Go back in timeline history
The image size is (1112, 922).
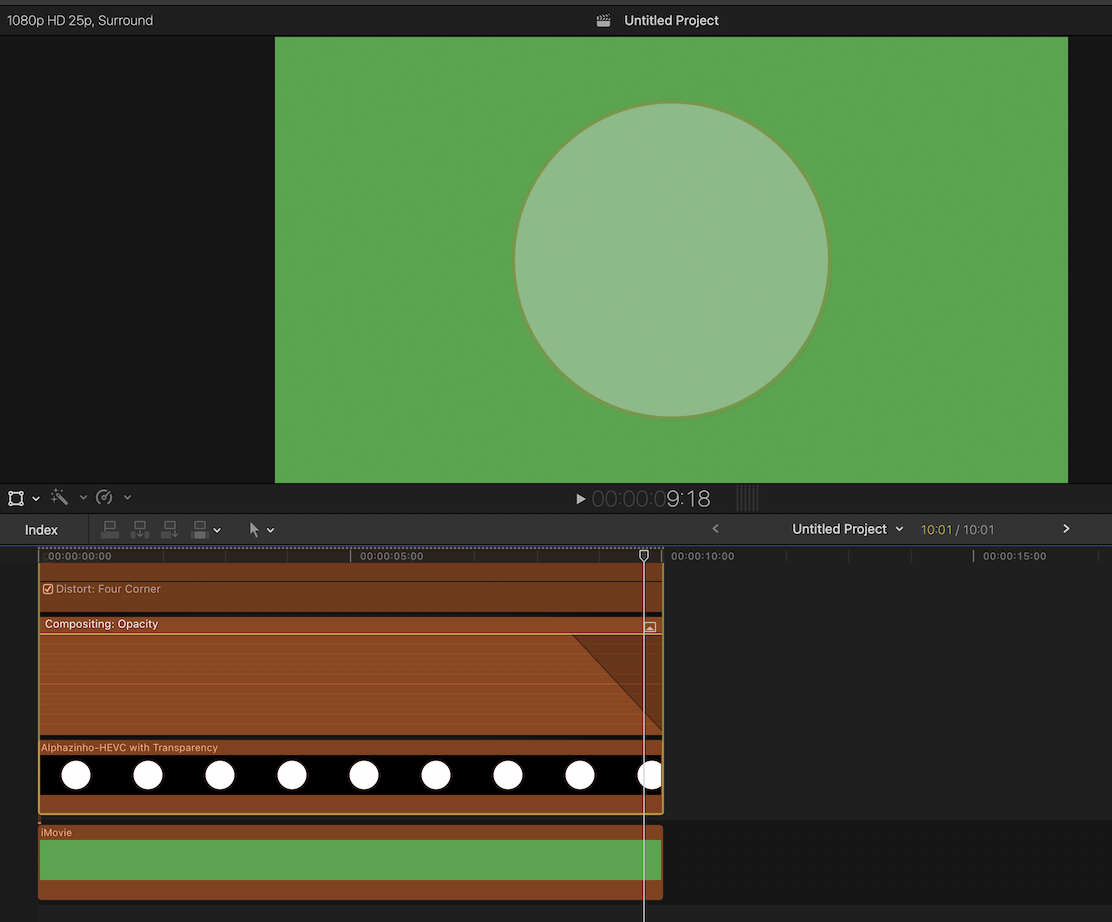click(715, 529)
